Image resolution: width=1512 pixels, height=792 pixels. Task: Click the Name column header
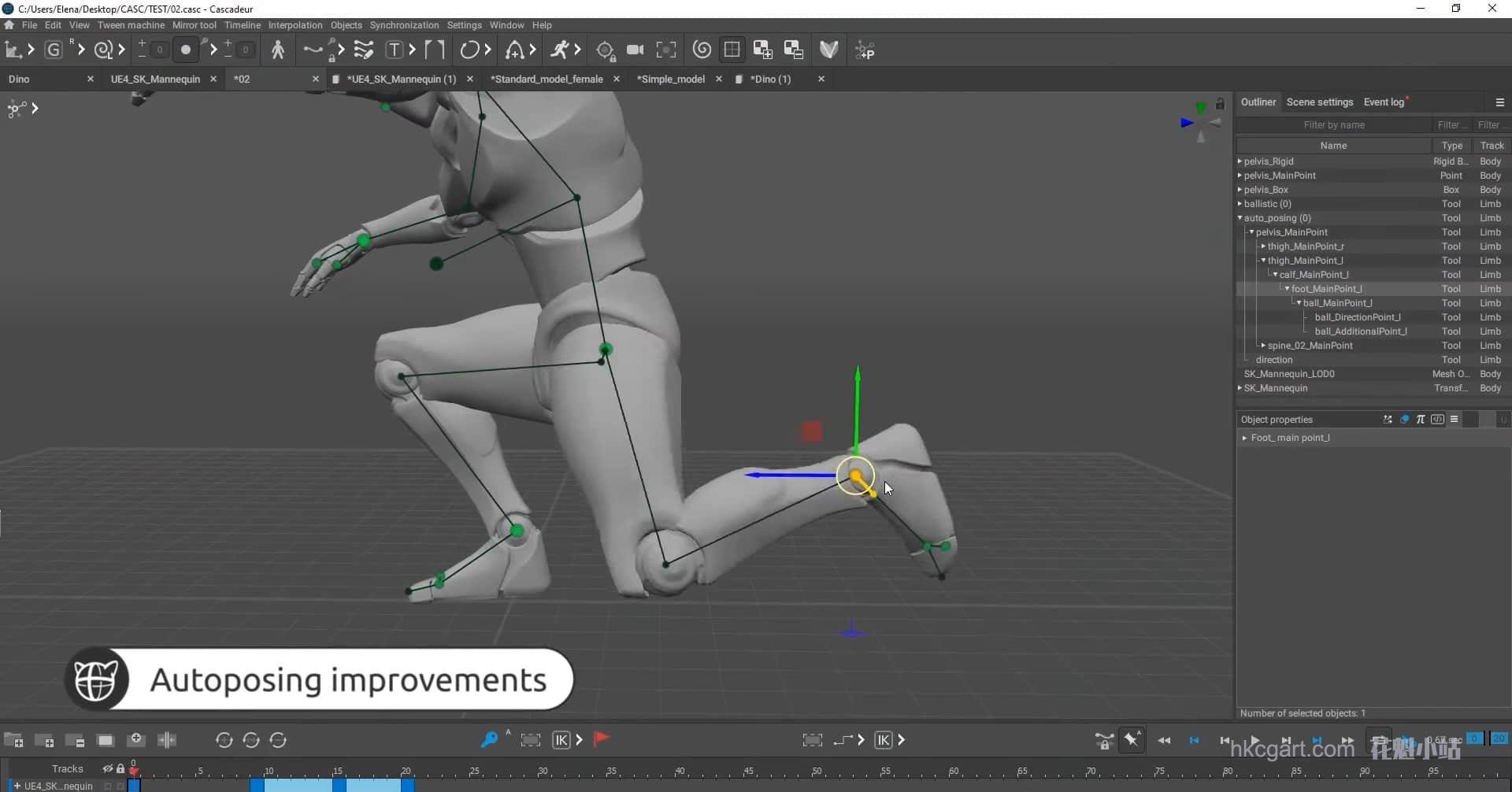1333,146
